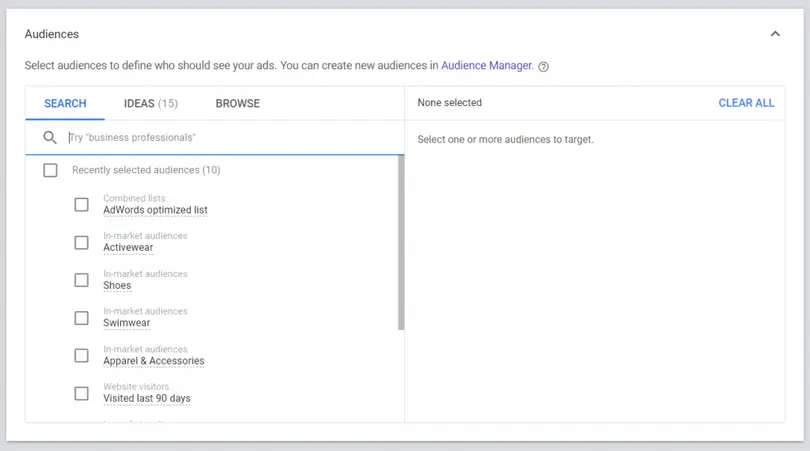Switch to the Browse tab
The image size is (810, 451).
coord(237,103)
